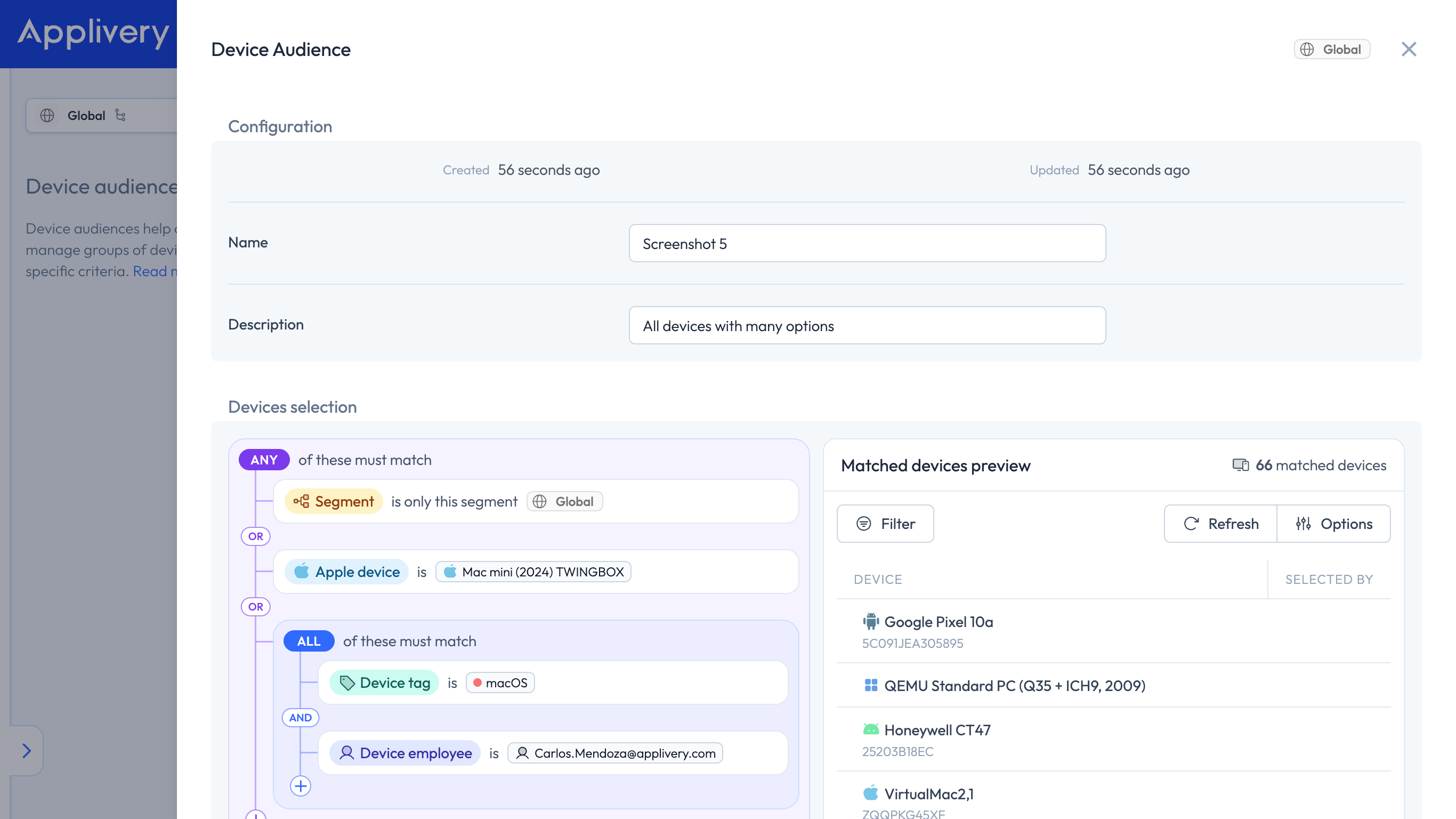This screenshot has width=1456, height=819.
Task: Toggle the ALL match operator badge
Action: 309,641
